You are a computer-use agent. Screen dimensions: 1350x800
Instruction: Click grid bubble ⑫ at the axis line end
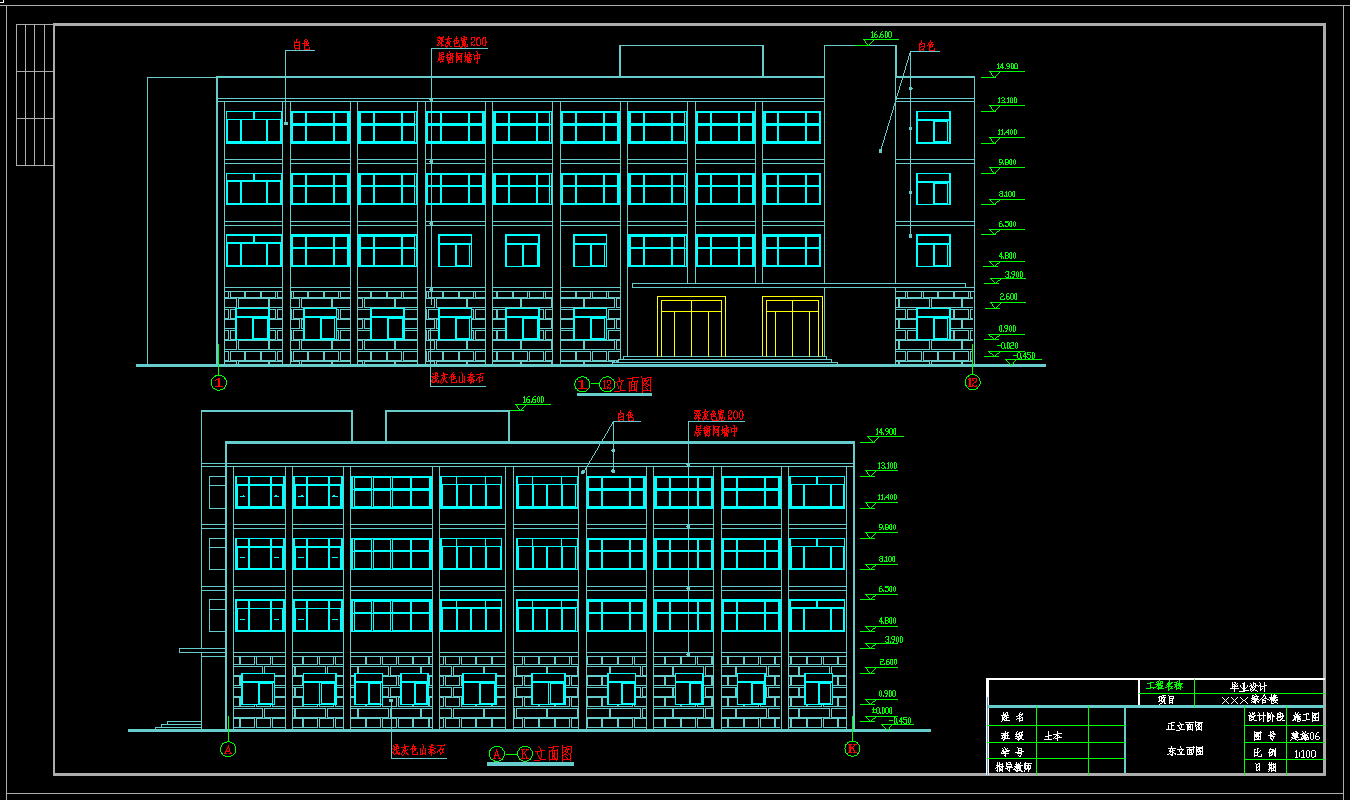pos(972,383)
